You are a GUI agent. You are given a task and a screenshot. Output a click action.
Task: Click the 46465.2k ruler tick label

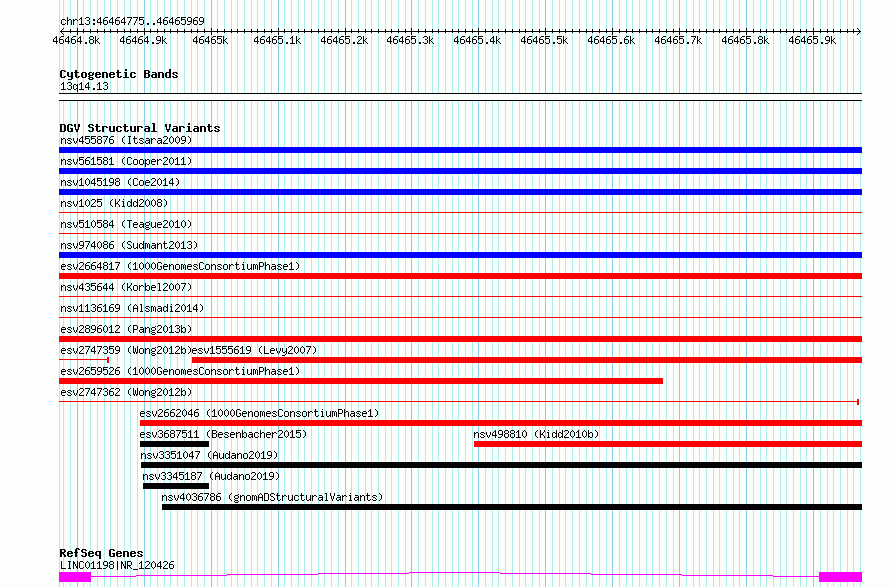coord(344,40)
